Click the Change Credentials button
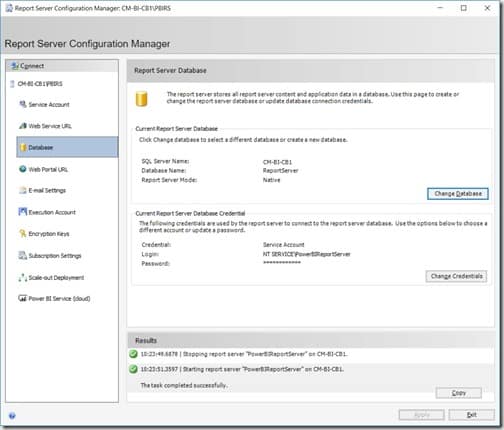The width and height of the screenshot is (504, 430). pos(456,276)
